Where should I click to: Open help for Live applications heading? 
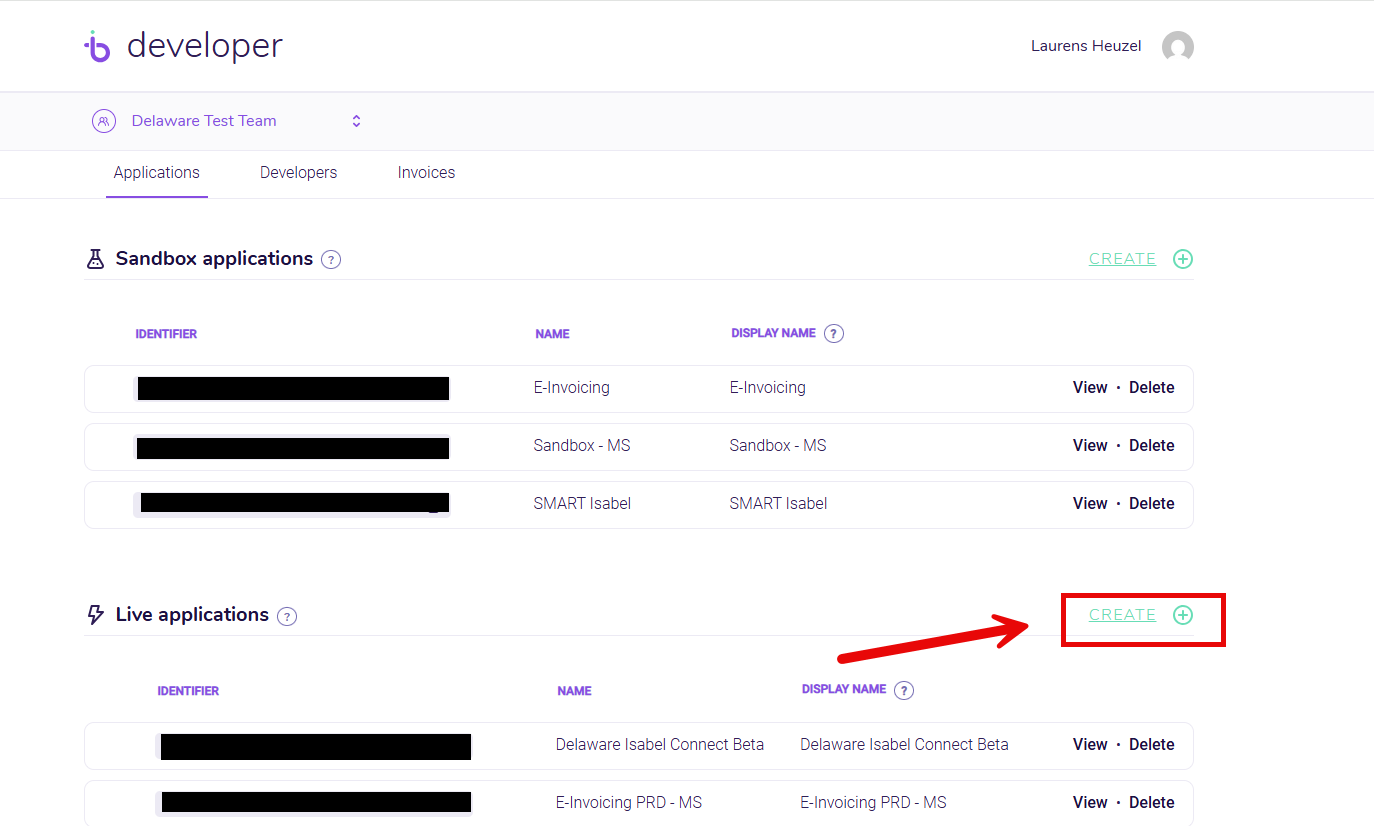coord(287,616)
